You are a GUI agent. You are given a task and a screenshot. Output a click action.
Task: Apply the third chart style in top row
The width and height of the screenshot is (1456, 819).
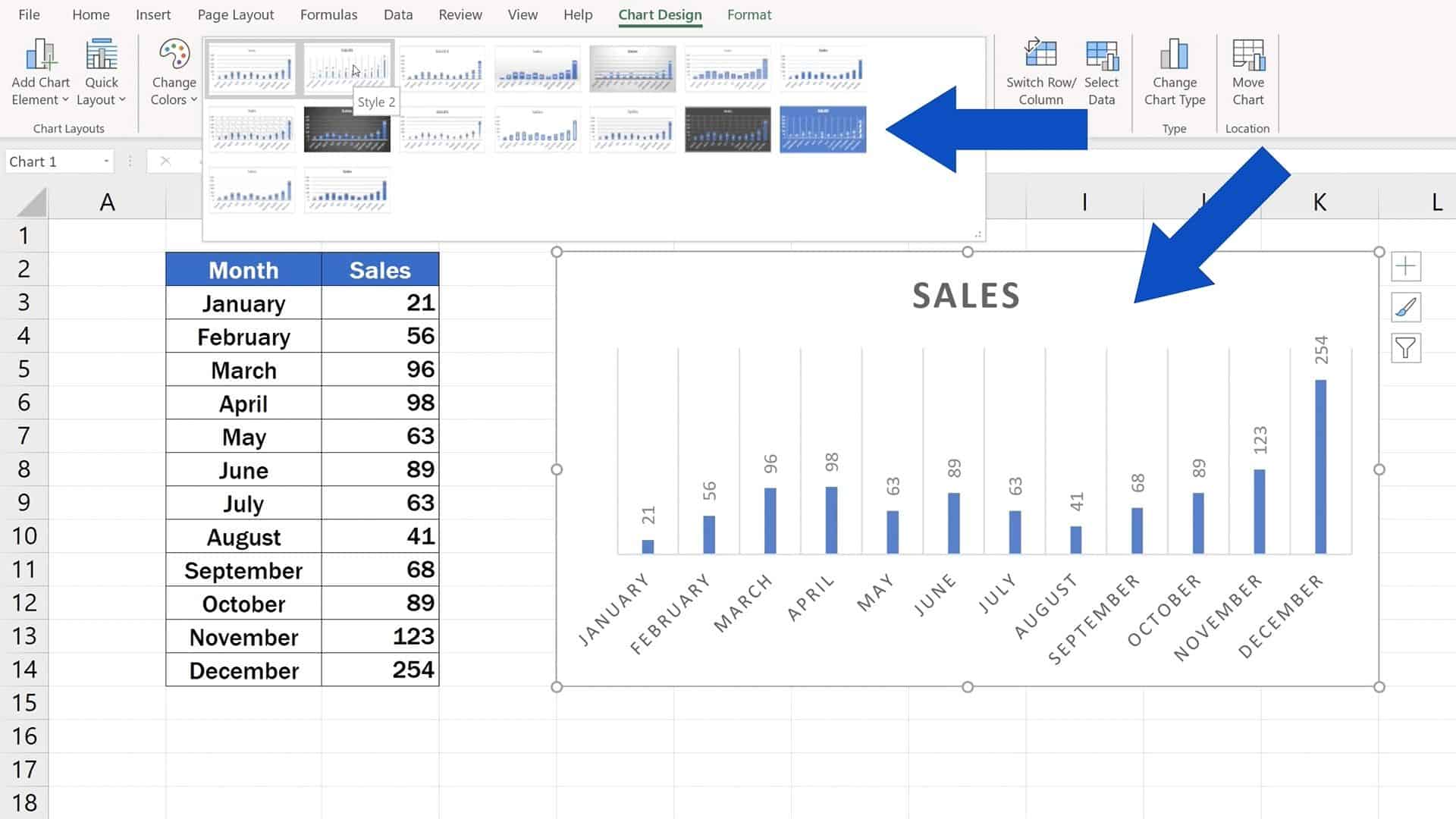click(442, 67)
